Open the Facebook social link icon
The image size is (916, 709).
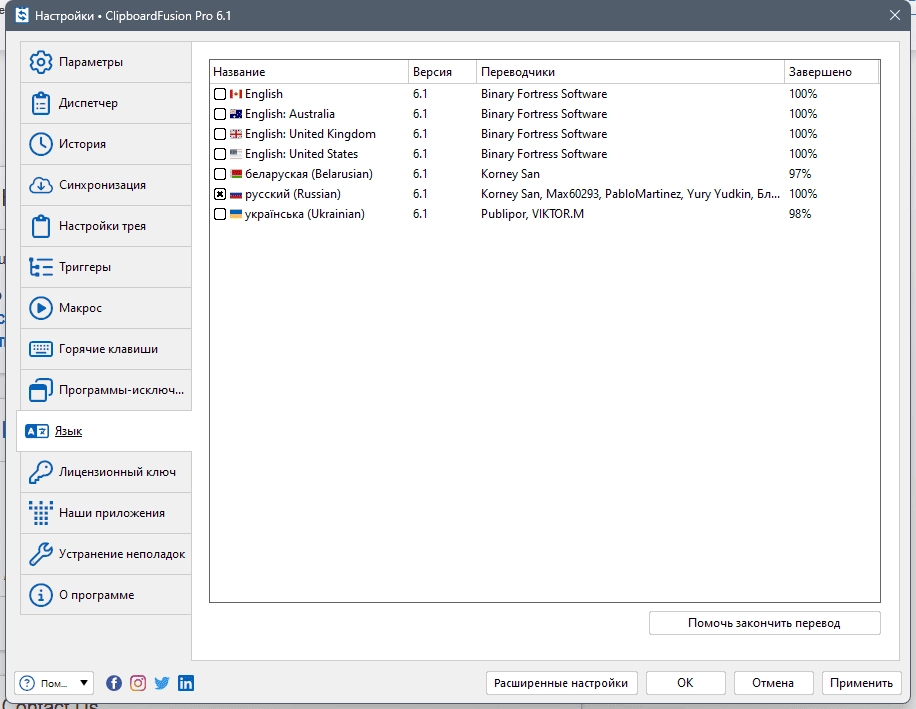(114, 683)
